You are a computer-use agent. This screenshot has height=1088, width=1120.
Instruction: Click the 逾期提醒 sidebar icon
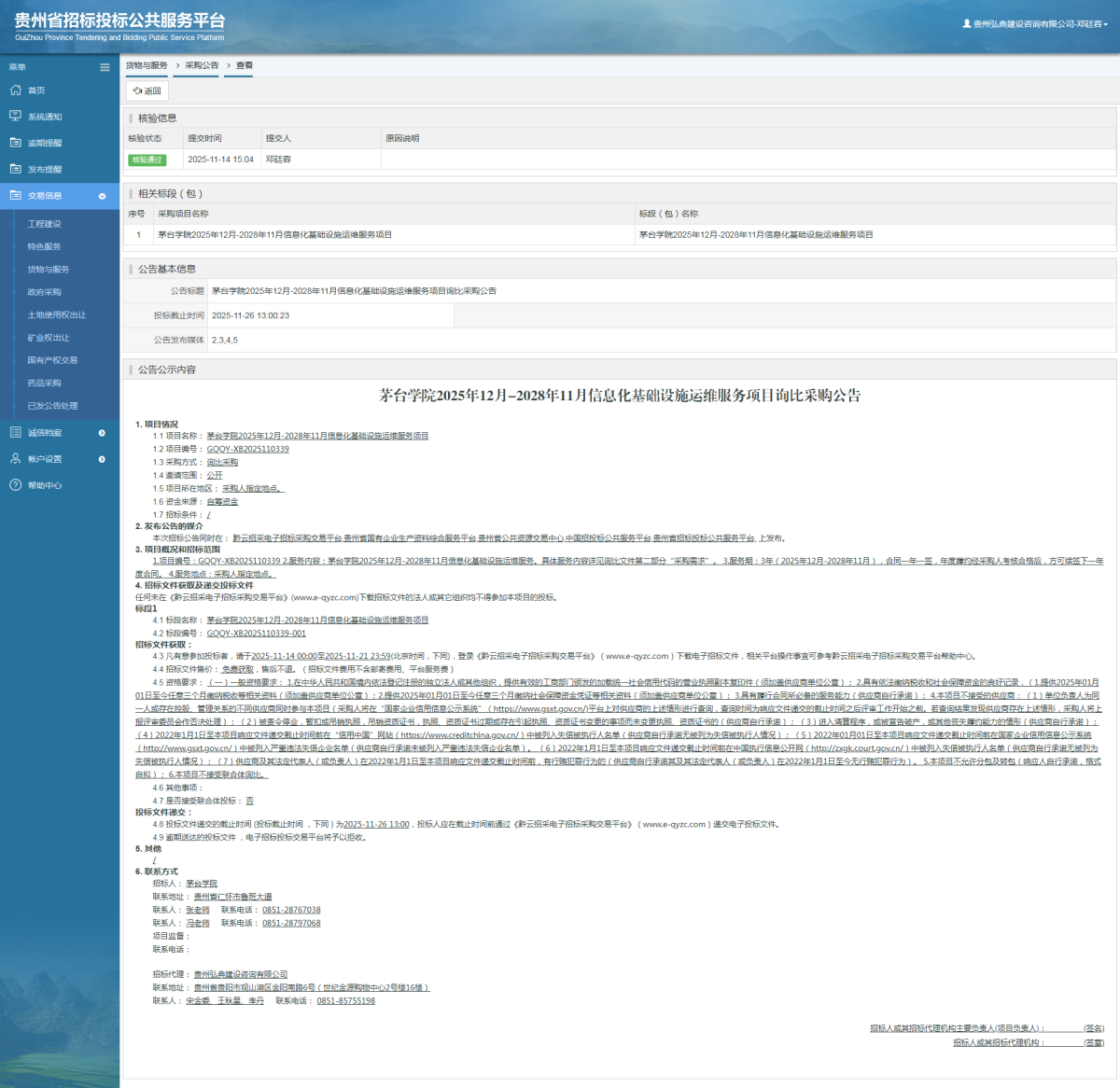[x=15, y=143]
